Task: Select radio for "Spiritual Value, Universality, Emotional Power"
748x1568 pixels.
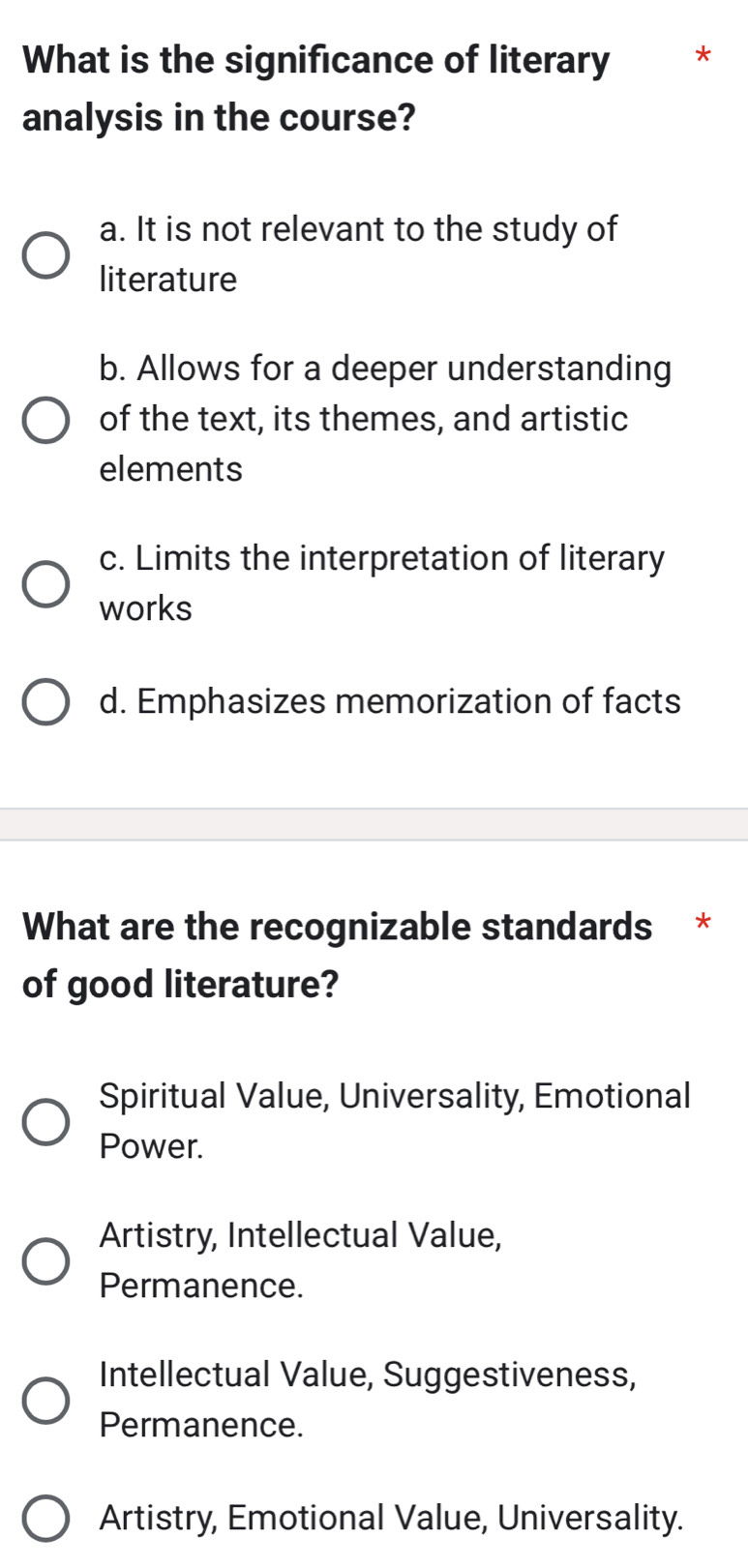Action: (x=45, y=1121)
